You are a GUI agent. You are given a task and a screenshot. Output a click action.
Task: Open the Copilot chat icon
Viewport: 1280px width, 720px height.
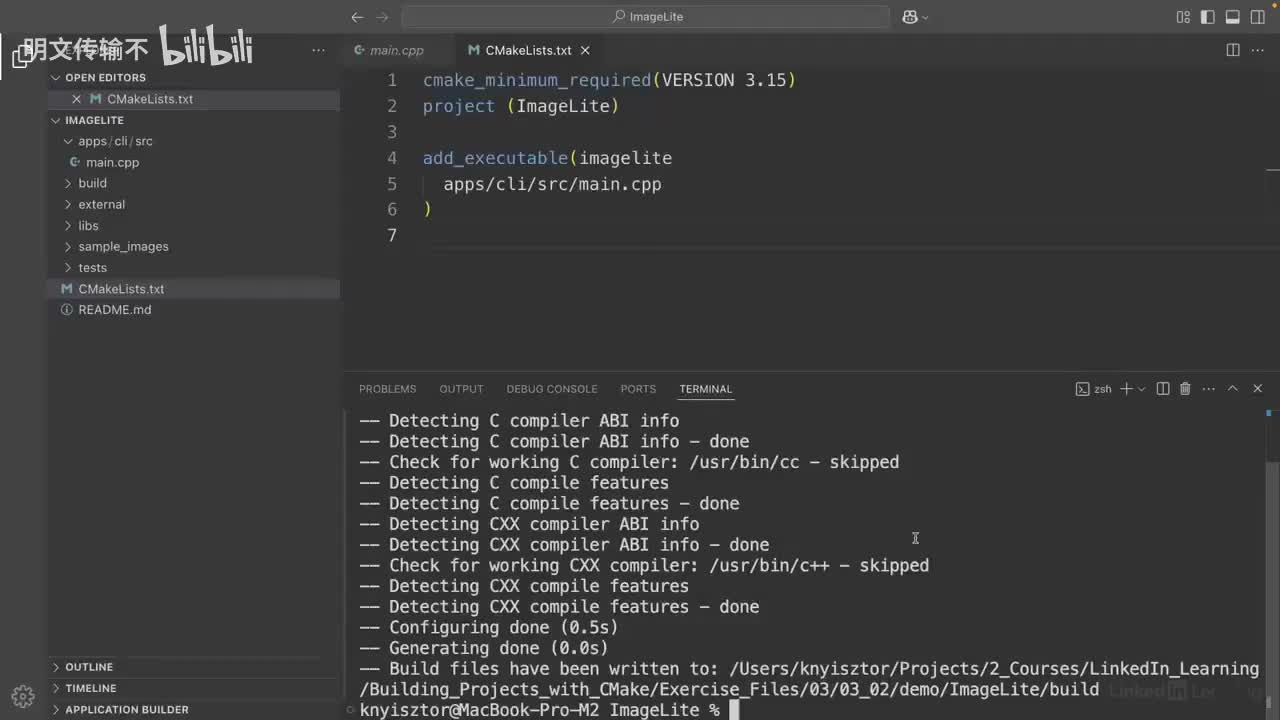(x=910, y=17)
